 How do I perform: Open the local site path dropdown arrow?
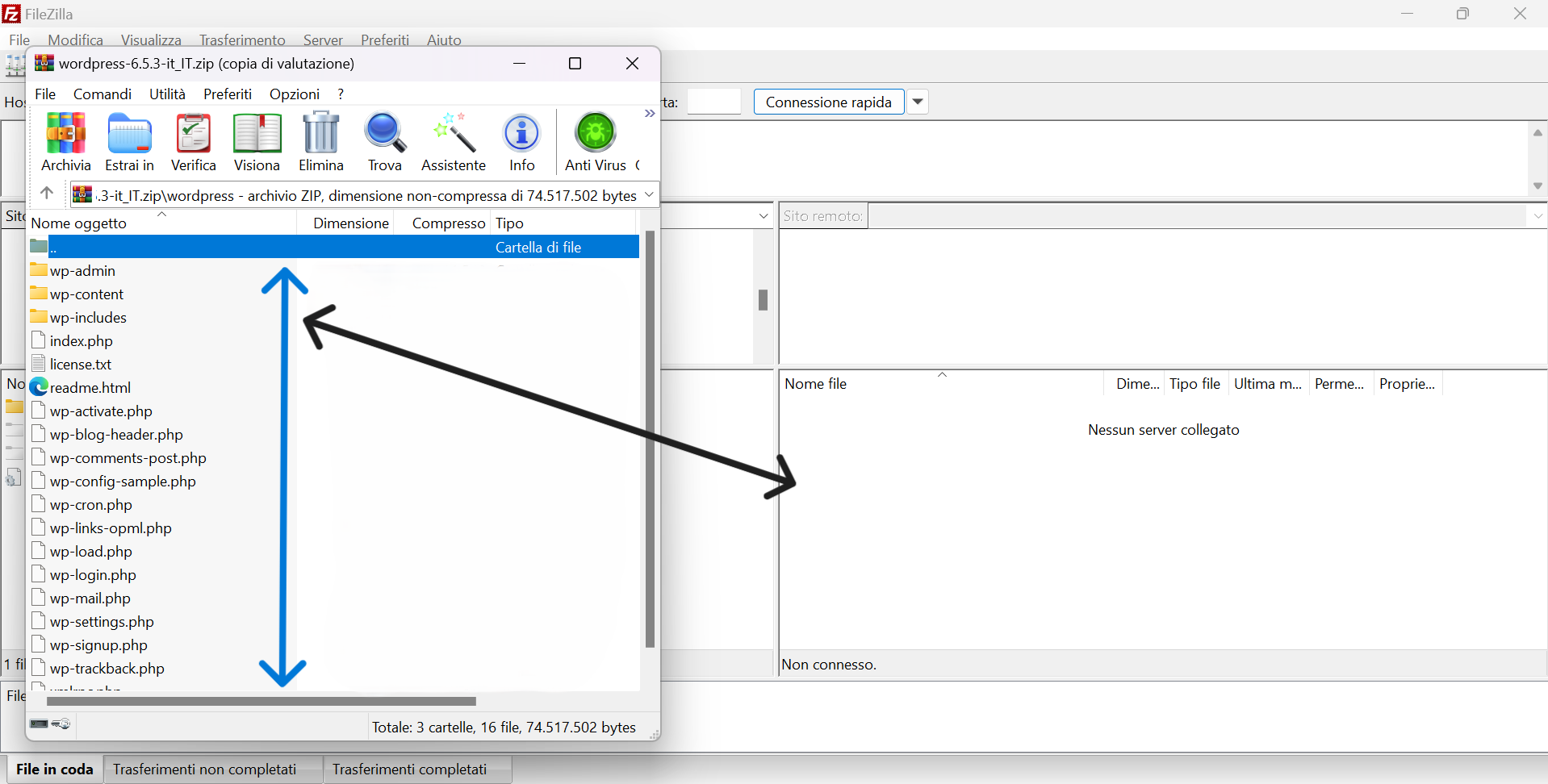[764, 216]
